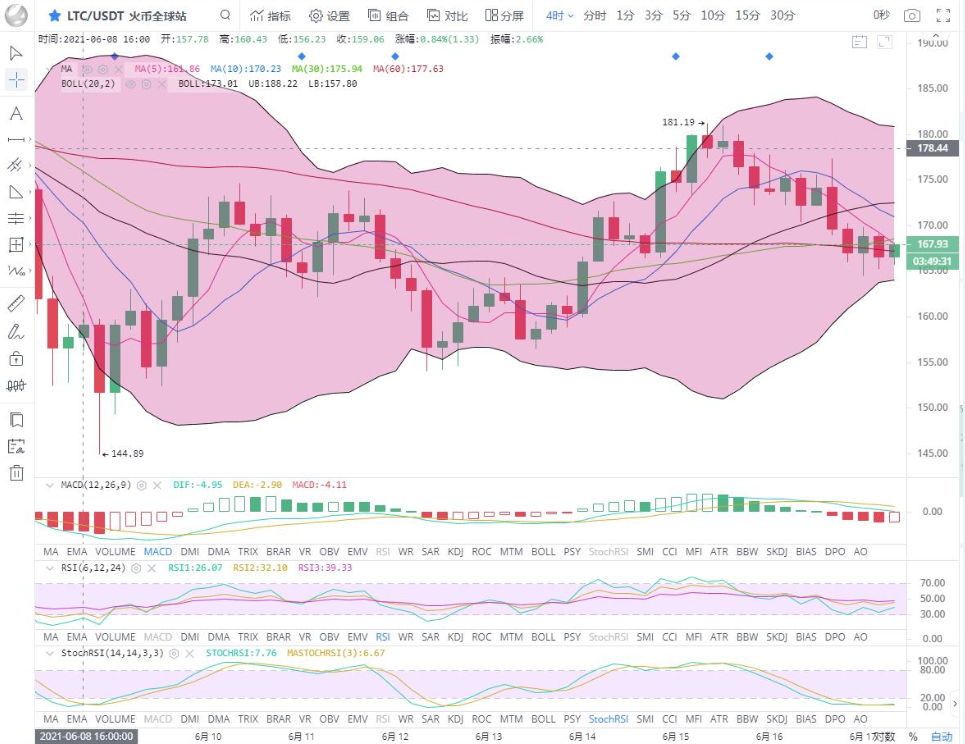The height and width of the screenshot is (744, 965).
Task: Select the crosshair cursor tool
Action: pos(16,80)
